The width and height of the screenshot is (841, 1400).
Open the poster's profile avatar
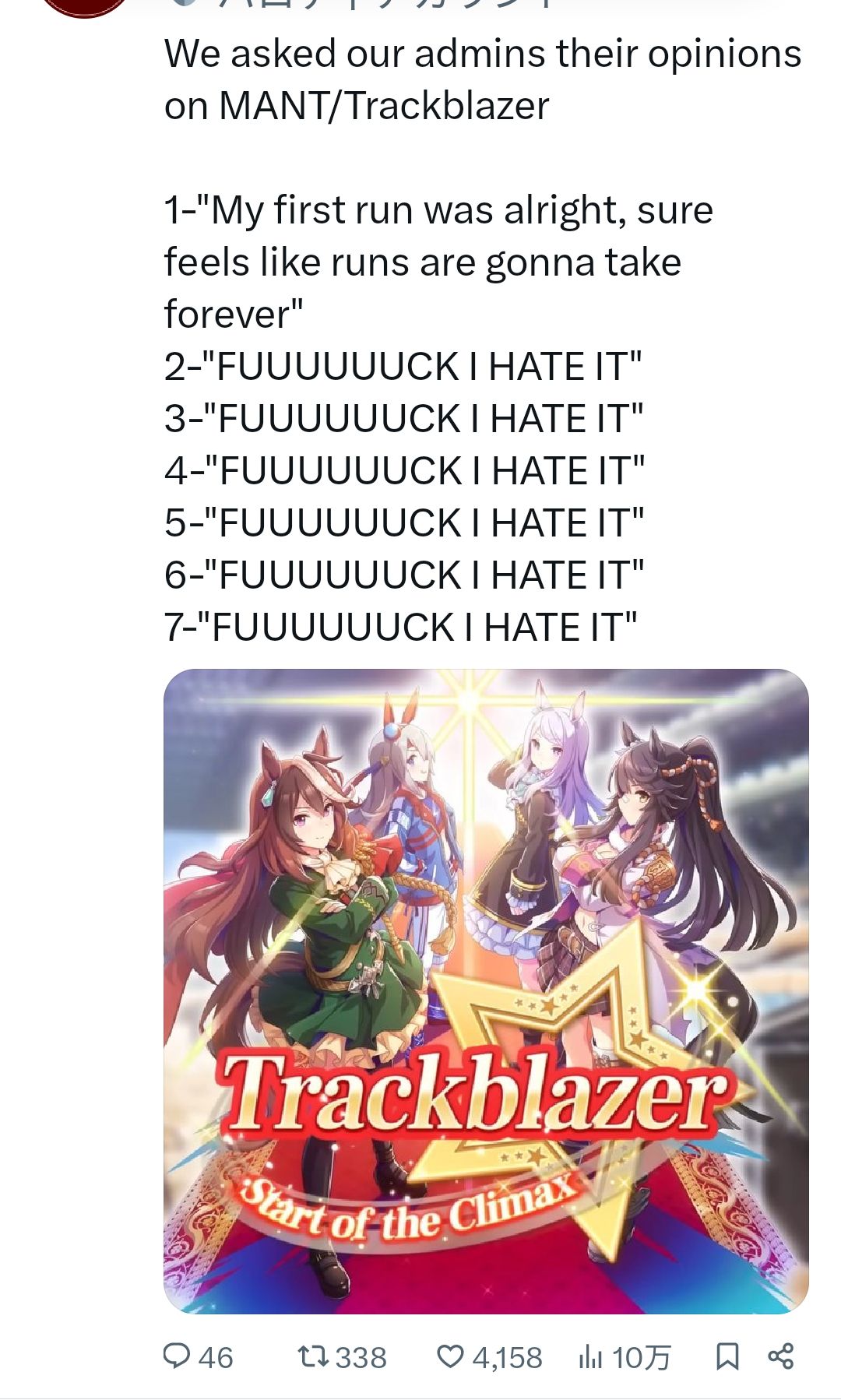point(84,8)
